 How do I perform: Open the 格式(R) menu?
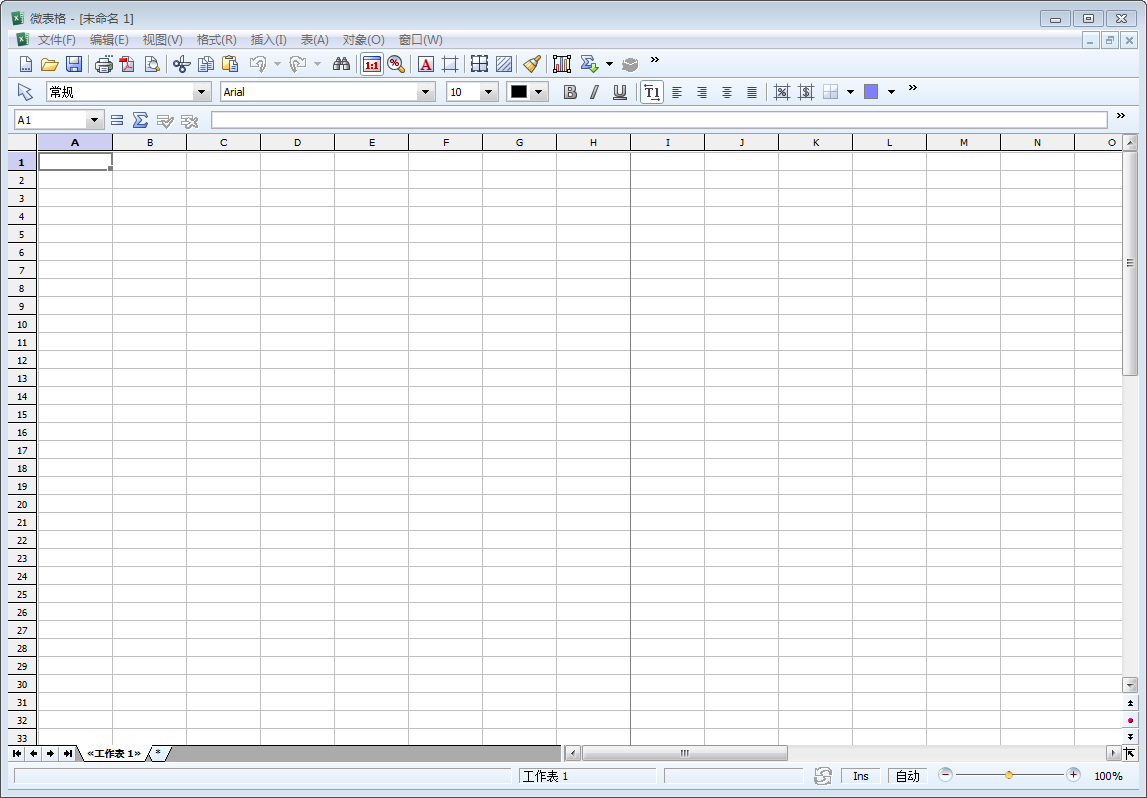pyautogui.click(x=216, y=40)
